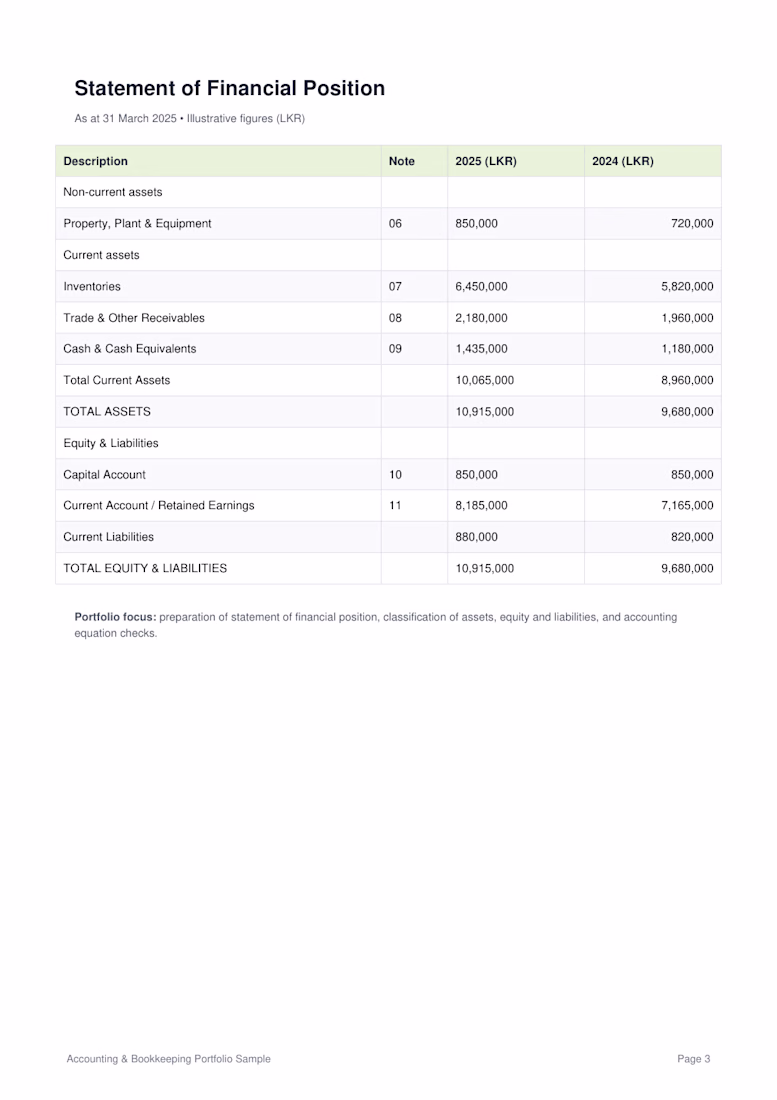Viewport: 777px width, 1100px height.
Task: Click the Portfolio focus bold text
Action: tap(115, 617)
